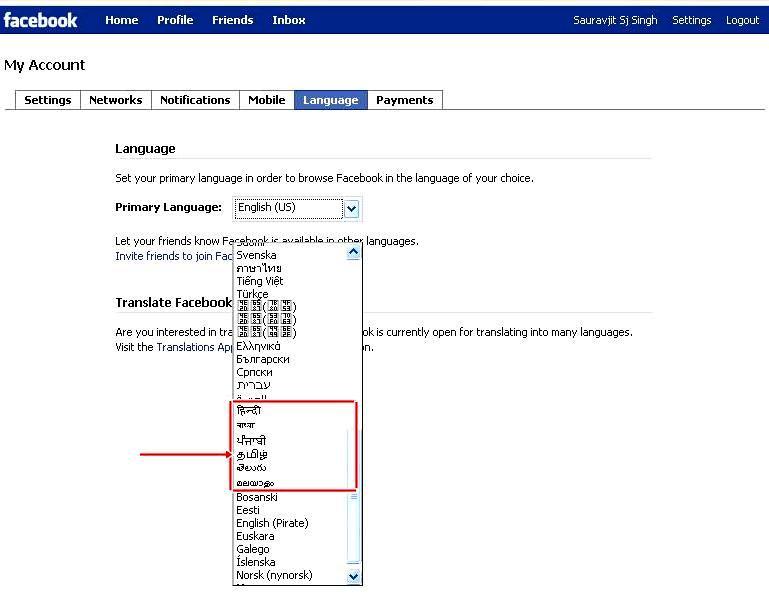The width and height of the screenshot is (769, 610).
Task: Click the language list scroll-up arrow
Action: [353, 252]
